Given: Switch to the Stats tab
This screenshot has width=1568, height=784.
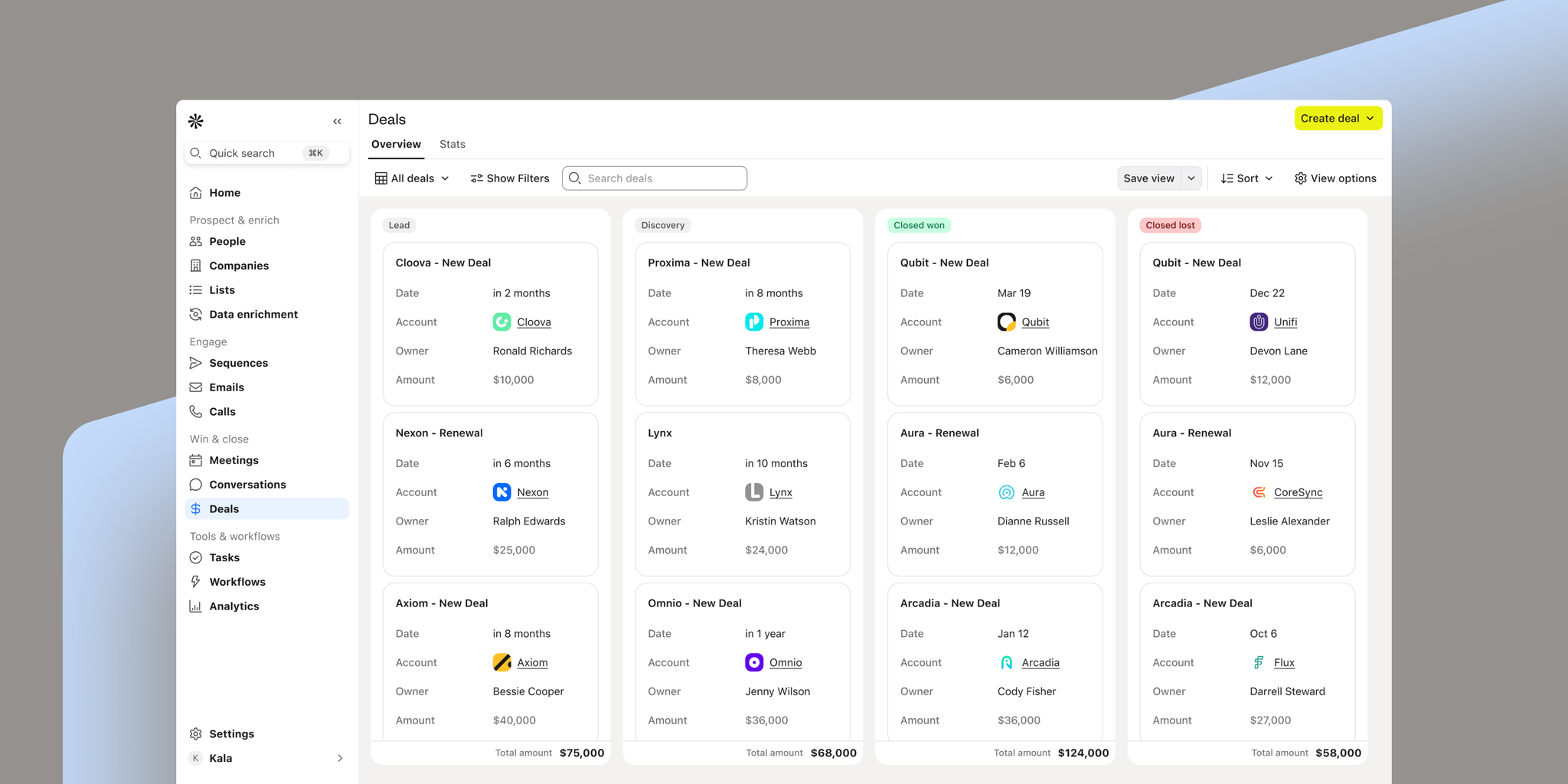Looking at the screenshot, I should [452, 144].
